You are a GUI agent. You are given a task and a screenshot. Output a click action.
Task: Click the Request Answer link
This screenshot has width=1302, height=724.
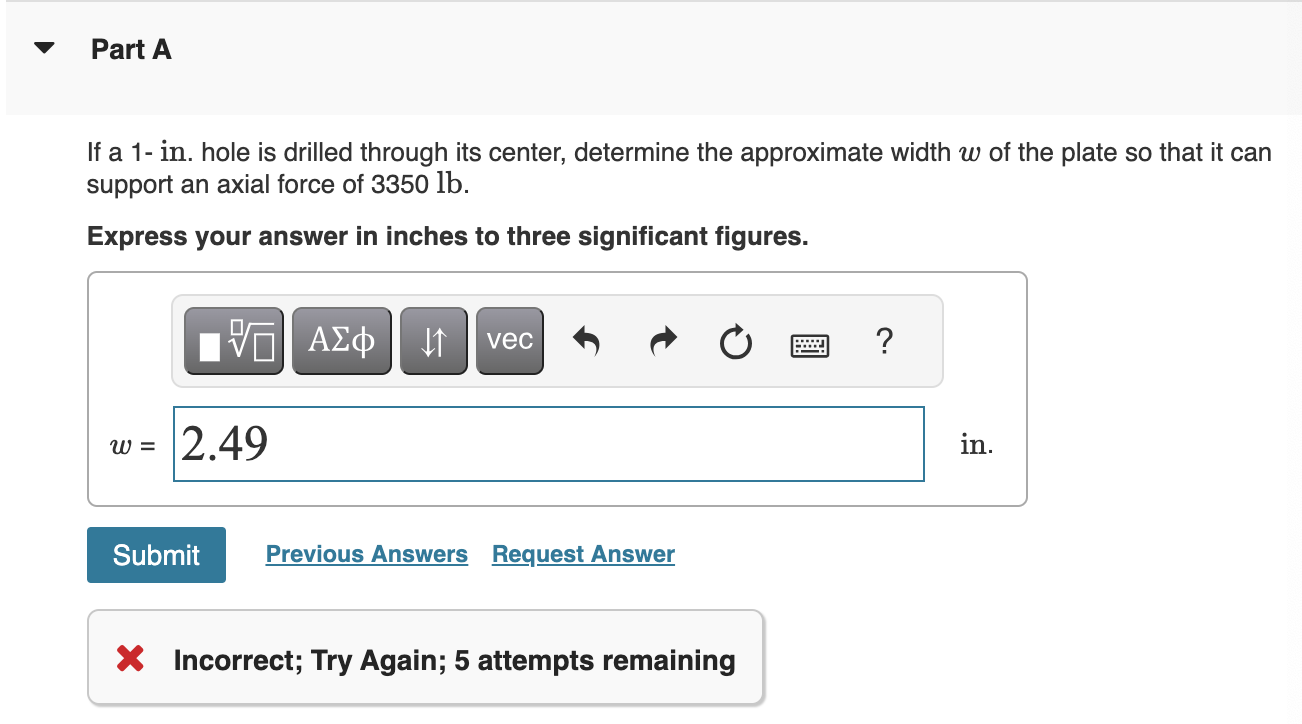(583, 554)
